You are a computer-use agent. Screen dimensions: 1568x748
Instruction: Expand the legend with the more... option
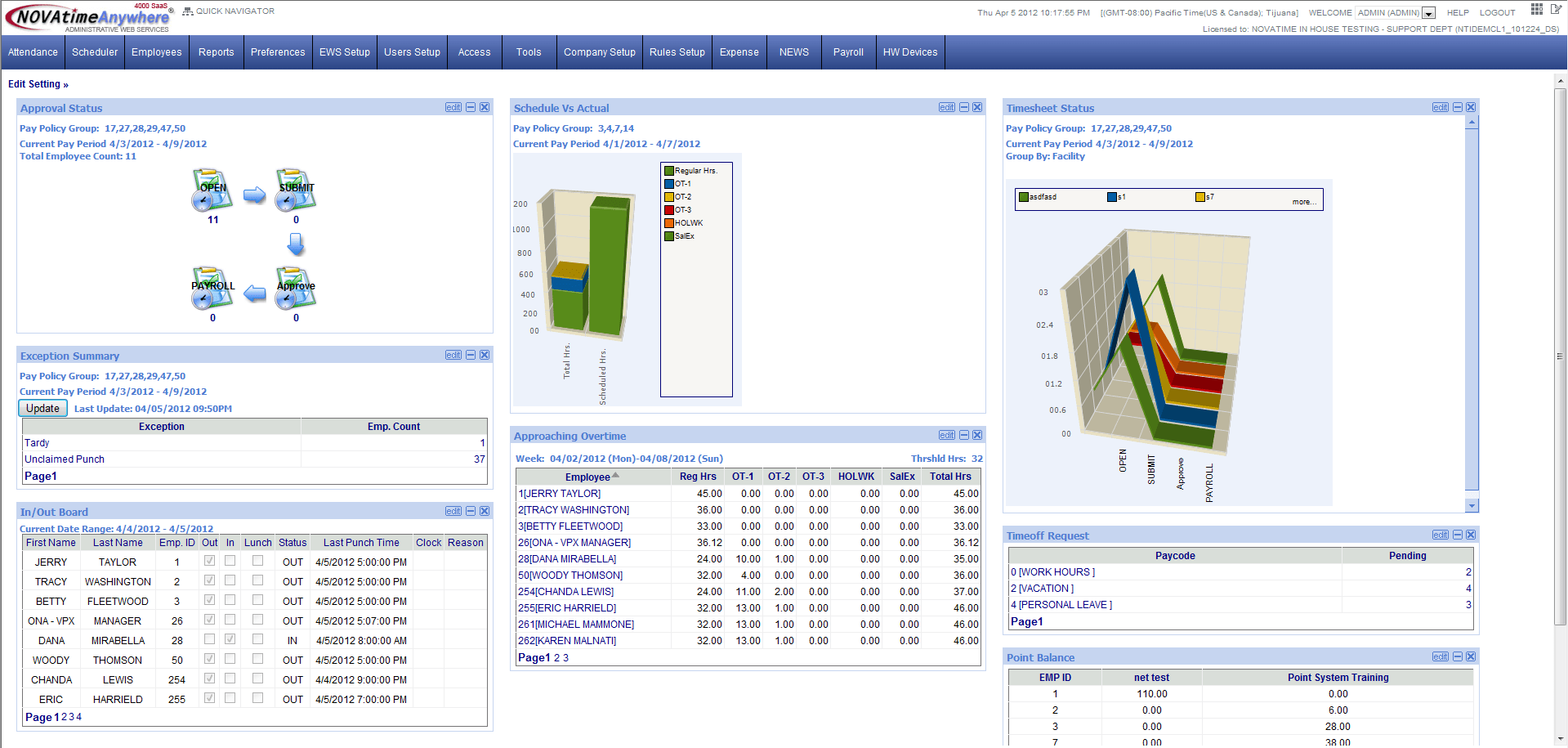[1303, 201]
